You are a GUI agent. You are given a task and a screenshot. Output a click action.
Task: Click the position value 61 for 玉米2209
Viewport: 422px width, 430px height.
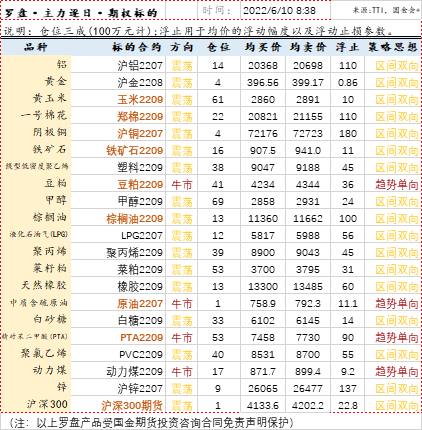[218, 100]
